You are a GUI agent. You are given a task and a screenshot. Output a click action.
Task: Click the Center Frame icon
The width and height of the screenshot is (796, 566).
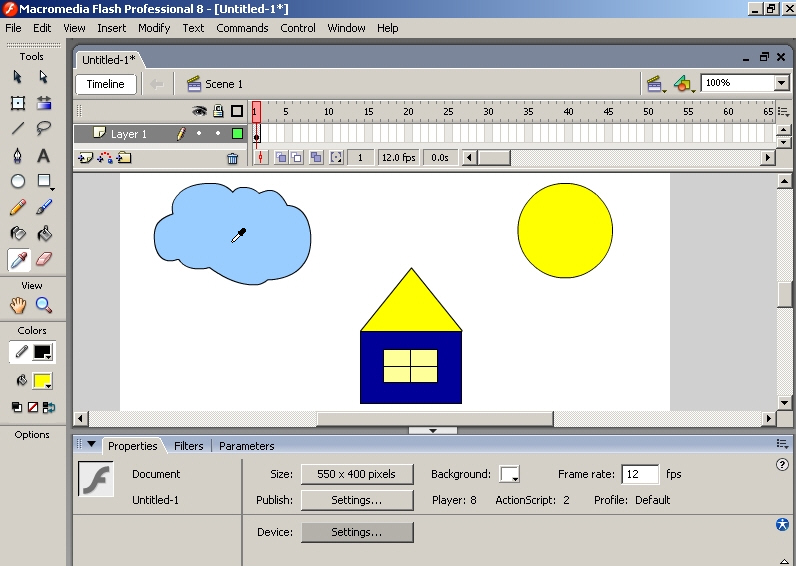(260, 158)
